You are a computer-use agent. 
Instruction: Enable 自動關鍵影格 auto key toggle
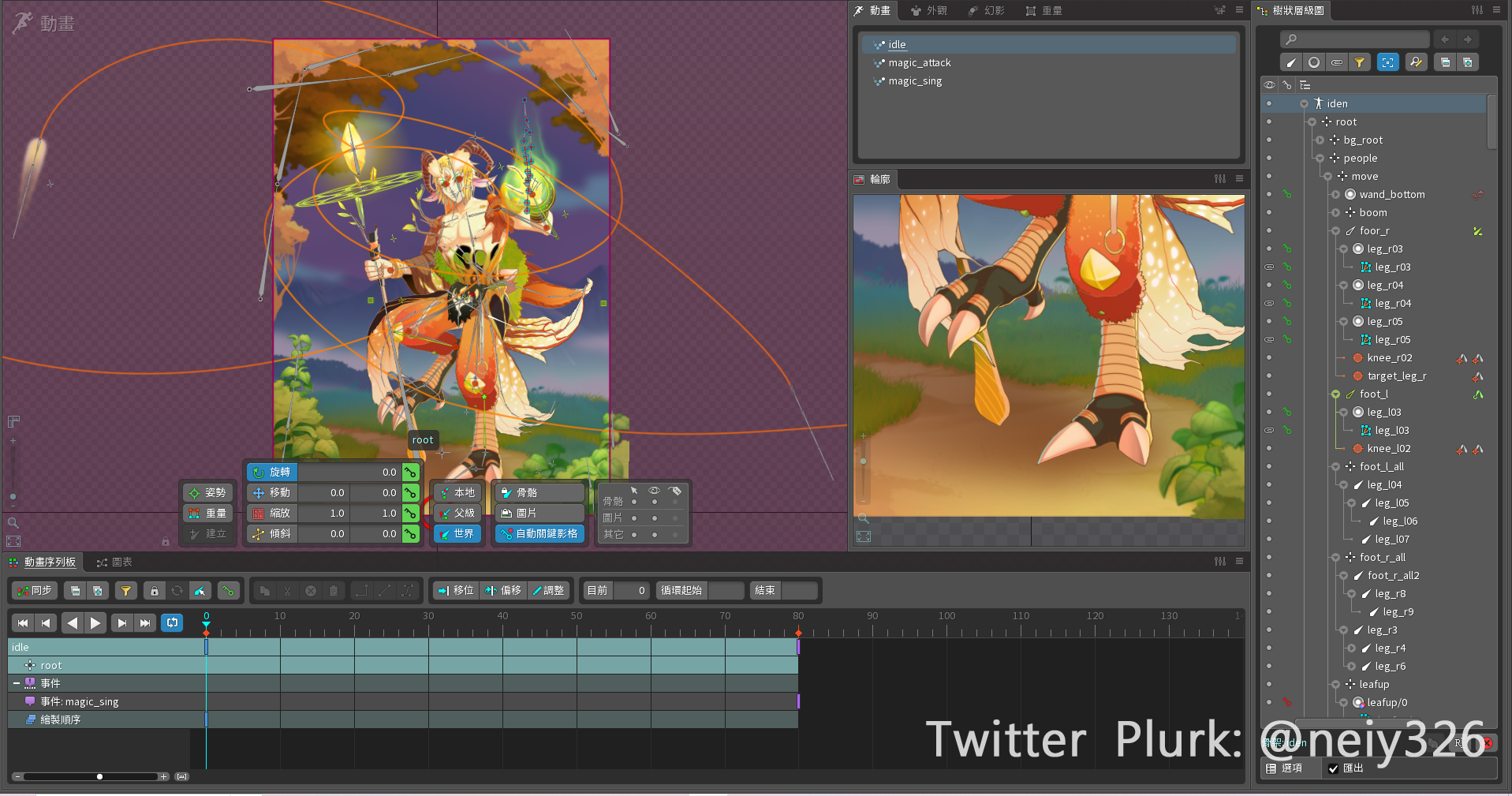click(x=539, y=533)
